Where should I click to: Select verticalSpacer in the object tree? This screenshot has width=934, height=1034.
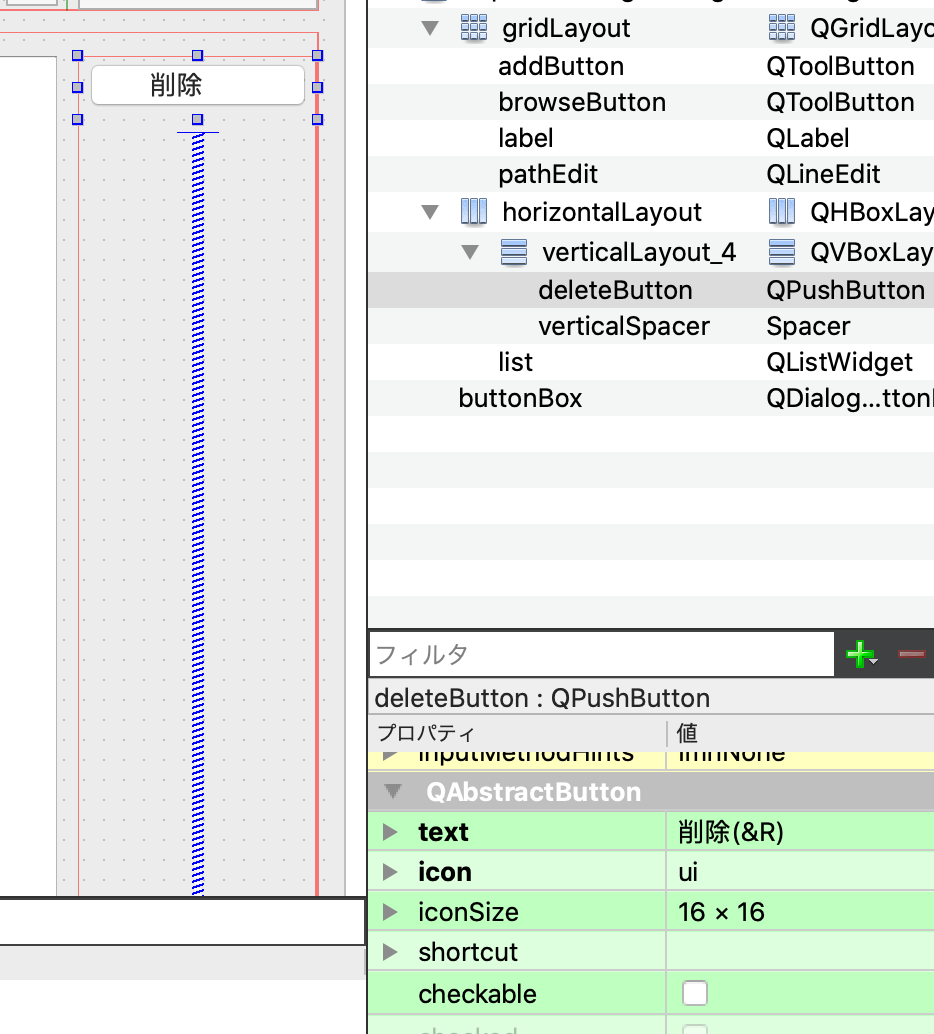(623, 326)
